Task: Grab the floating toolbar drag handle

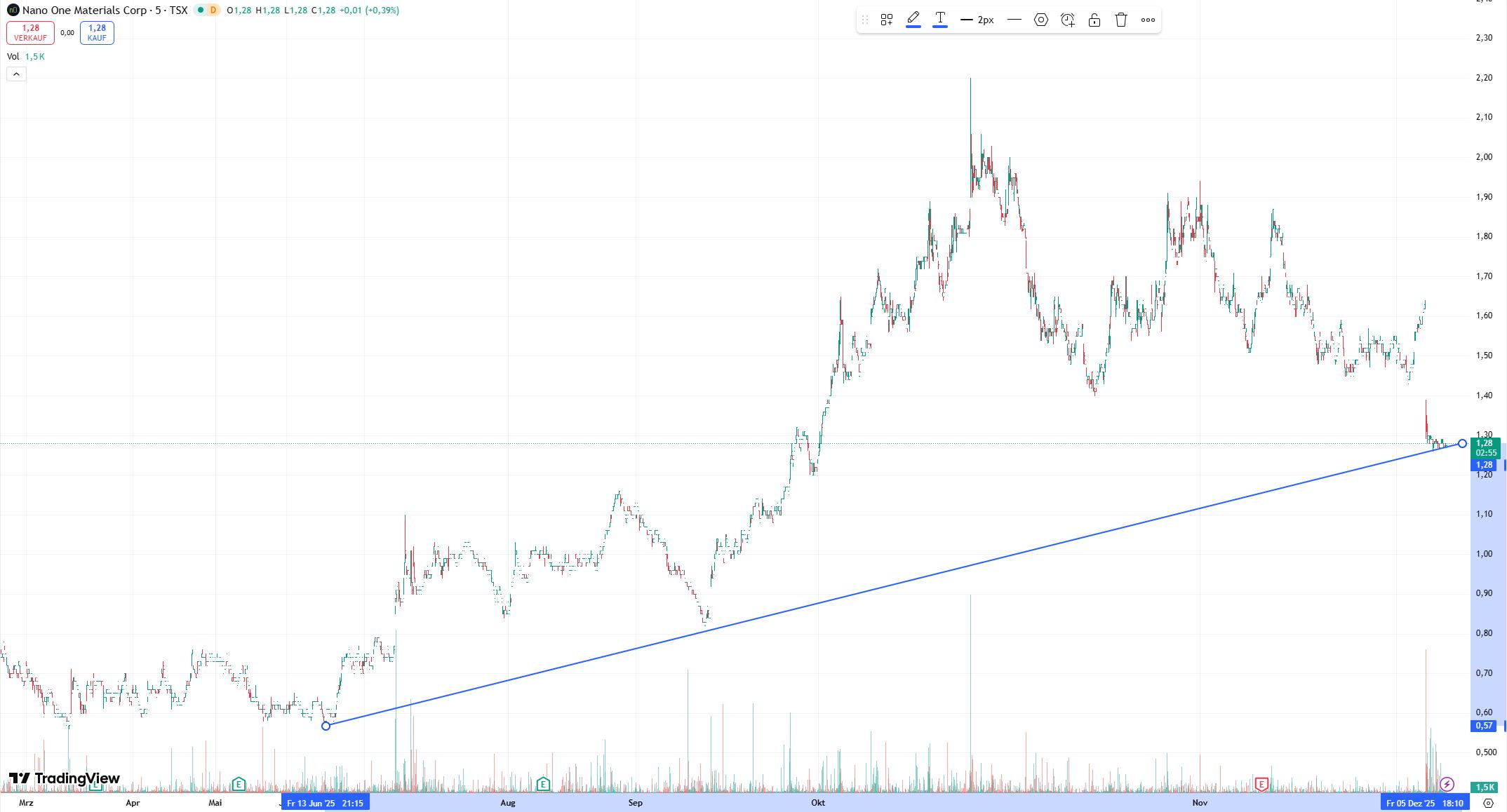Action: pos(865,20)
